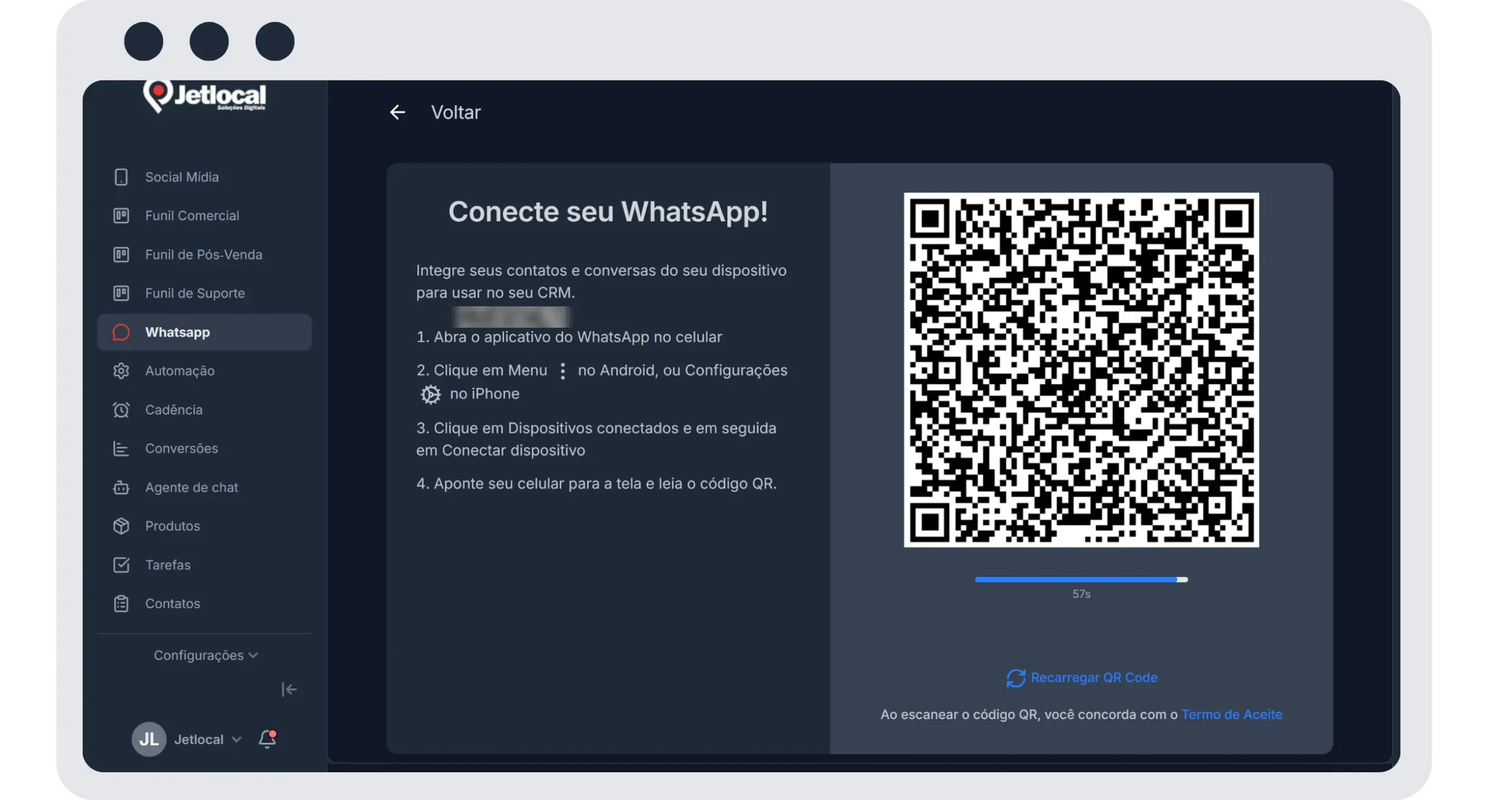Open the Jetlocal account dropdown
Screen dimensions: 1512x800
207,739
